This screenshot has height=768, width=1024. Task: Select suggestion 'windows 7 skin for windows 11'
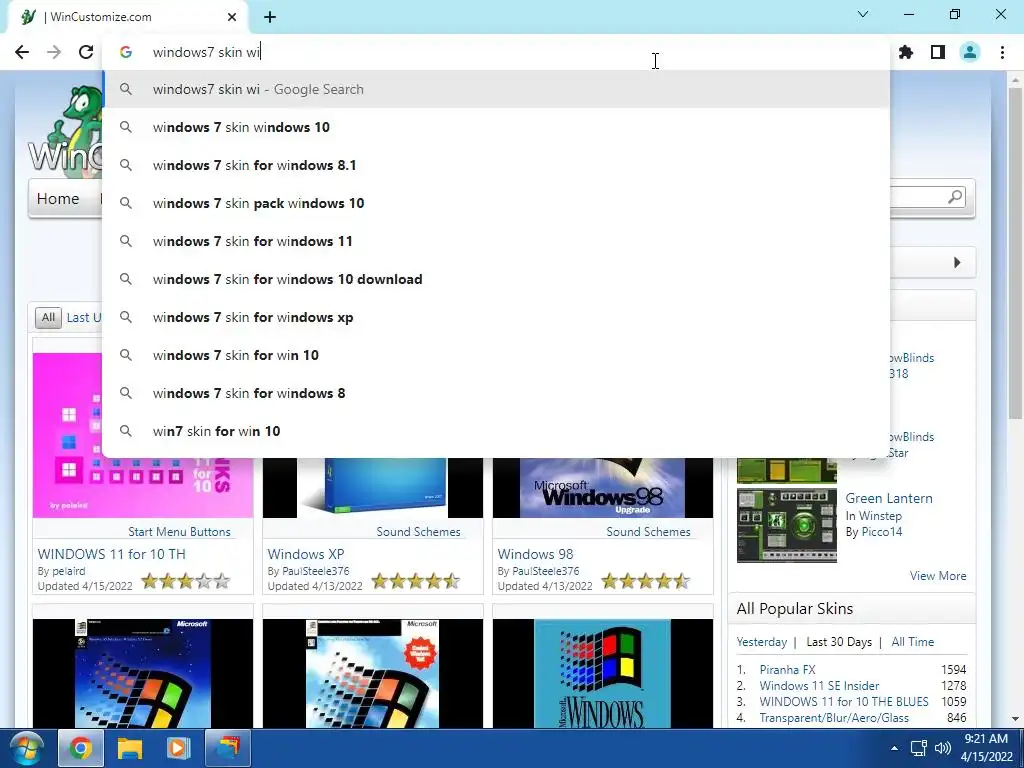[x=496, y=241]
